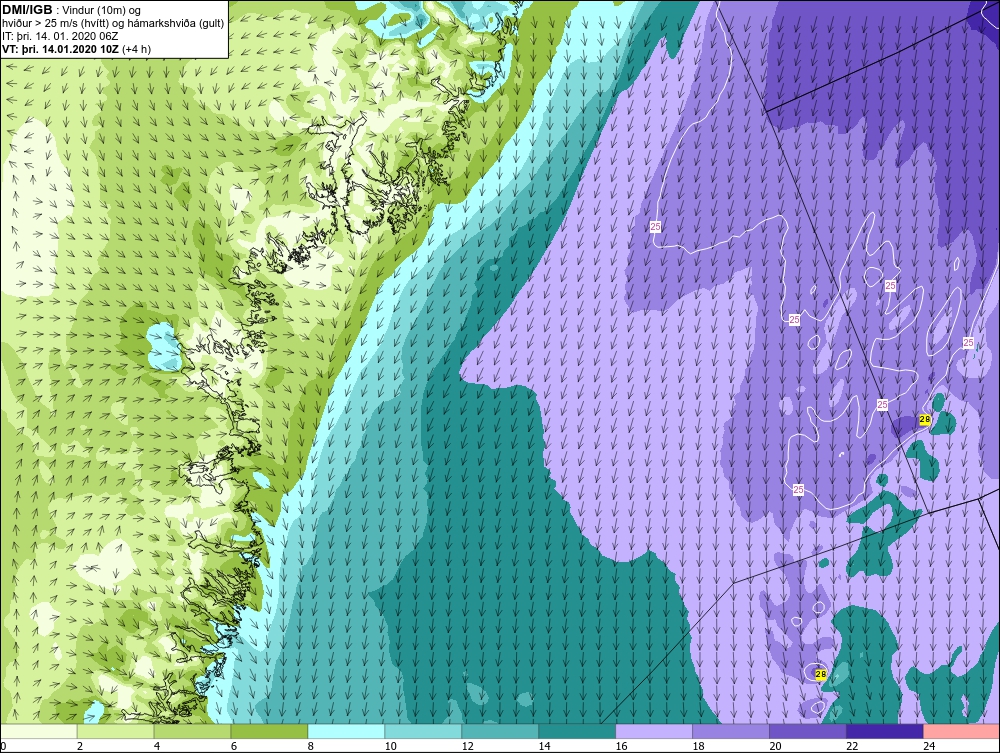1000x753 pixels.
Task: Select the 6–8 m/s olive green legend swatch
Action: click(x=269, y=731)
